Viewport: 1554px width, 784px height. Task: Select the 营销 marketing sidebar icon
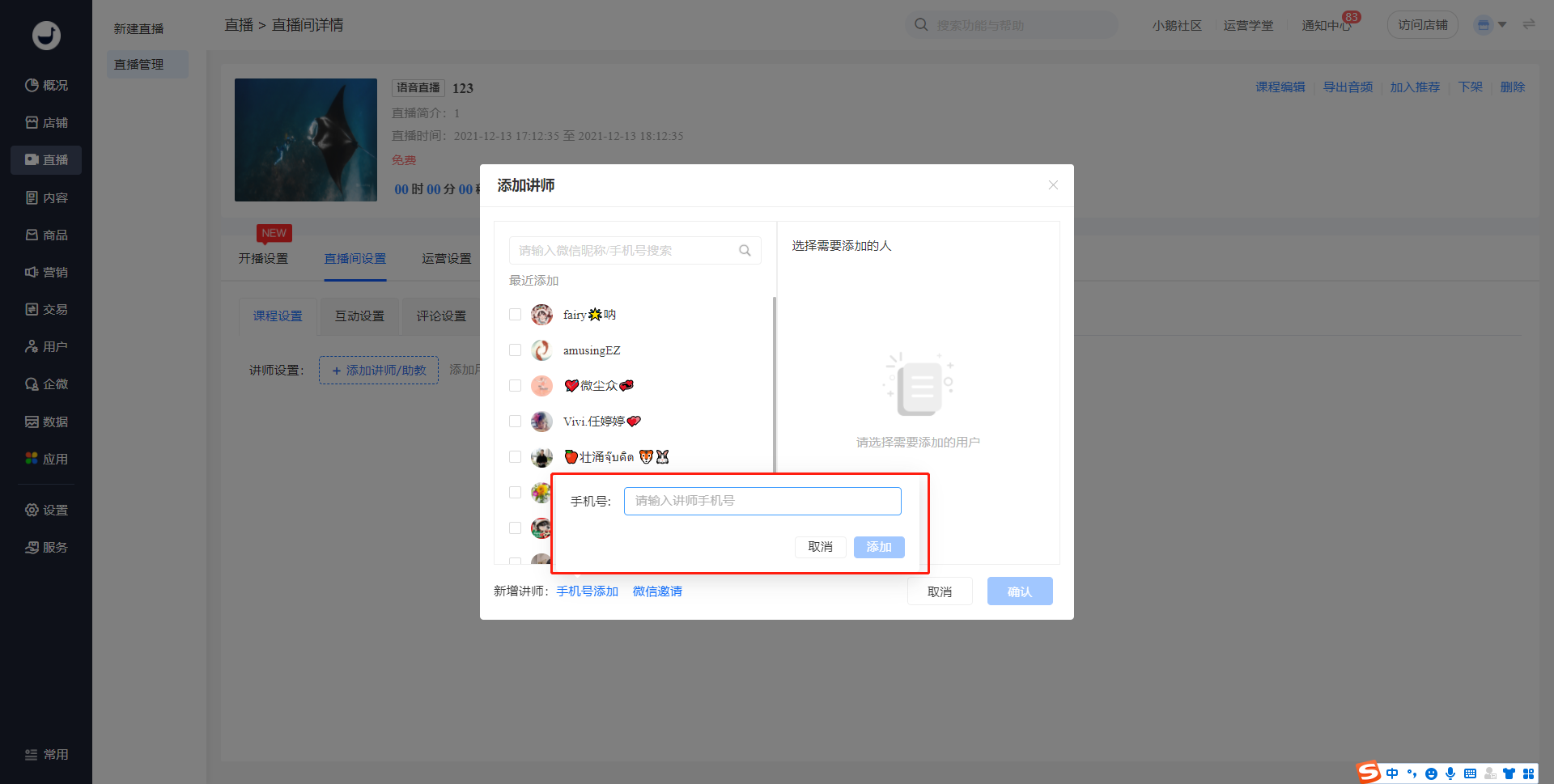pyautogui.click(x=32, y=272)
